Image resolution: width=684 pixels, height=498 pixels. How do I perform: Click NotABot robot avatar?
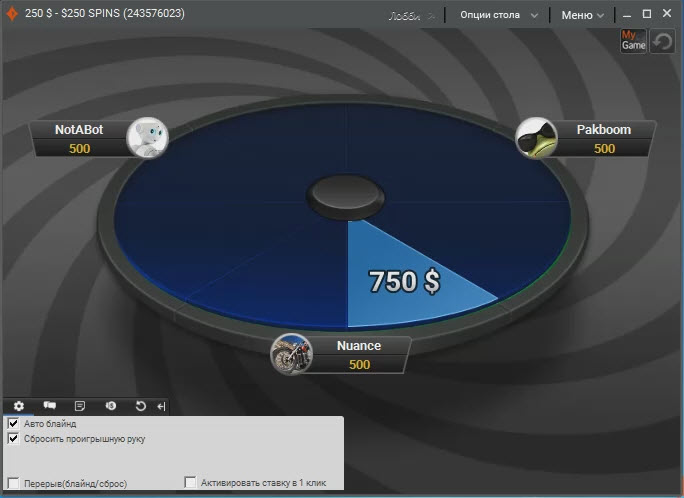[147, 137]
